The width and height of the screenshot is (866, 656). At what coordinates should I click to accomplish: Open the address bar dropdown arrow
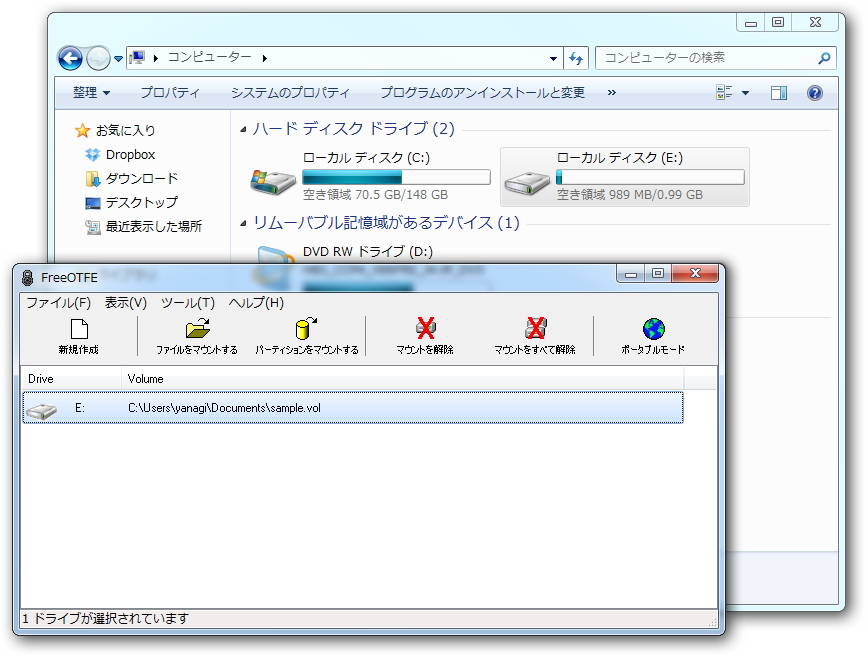[x=554, y=58]
